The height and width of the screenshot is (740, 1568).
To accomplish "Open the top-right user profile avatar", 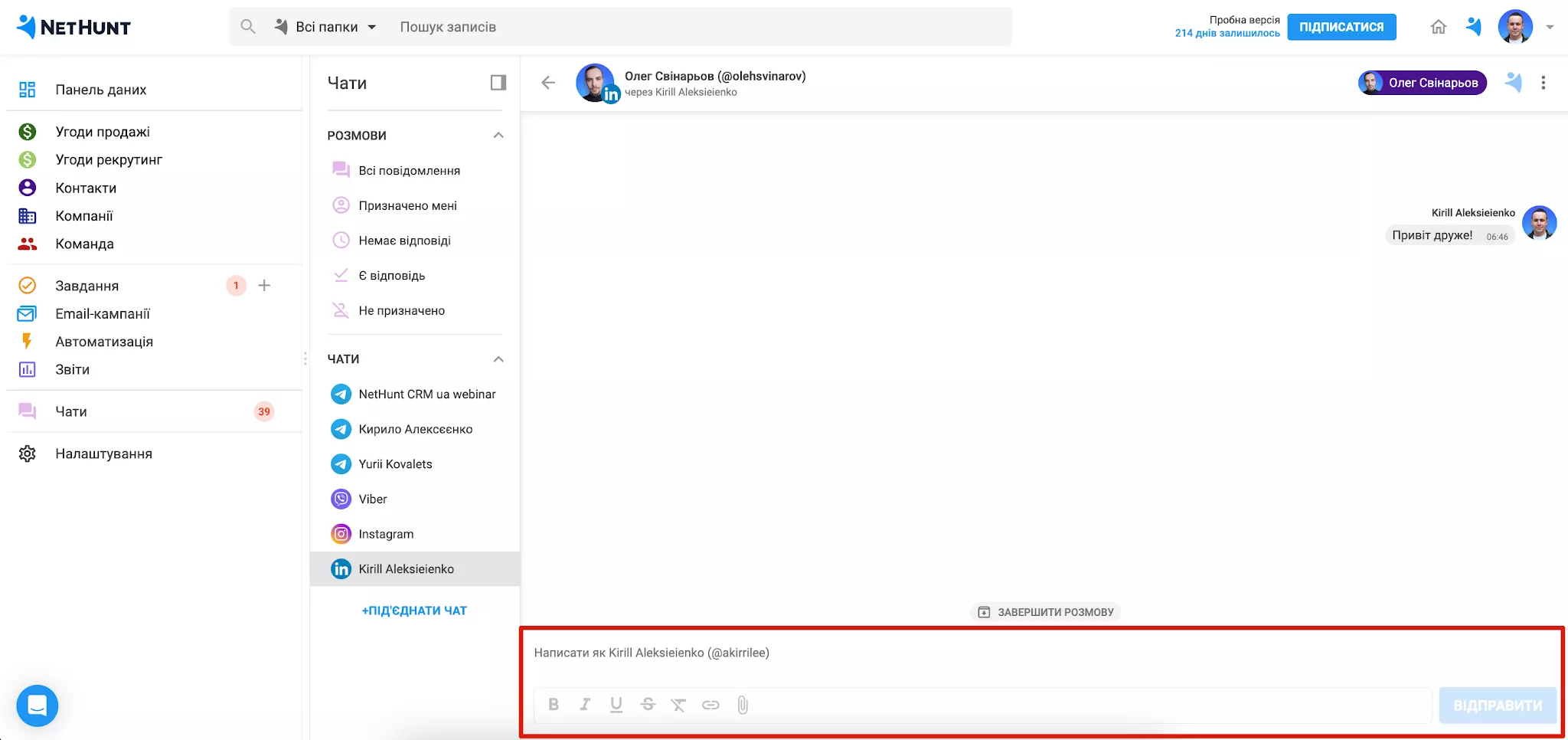I will click(x=1515, y=27).
